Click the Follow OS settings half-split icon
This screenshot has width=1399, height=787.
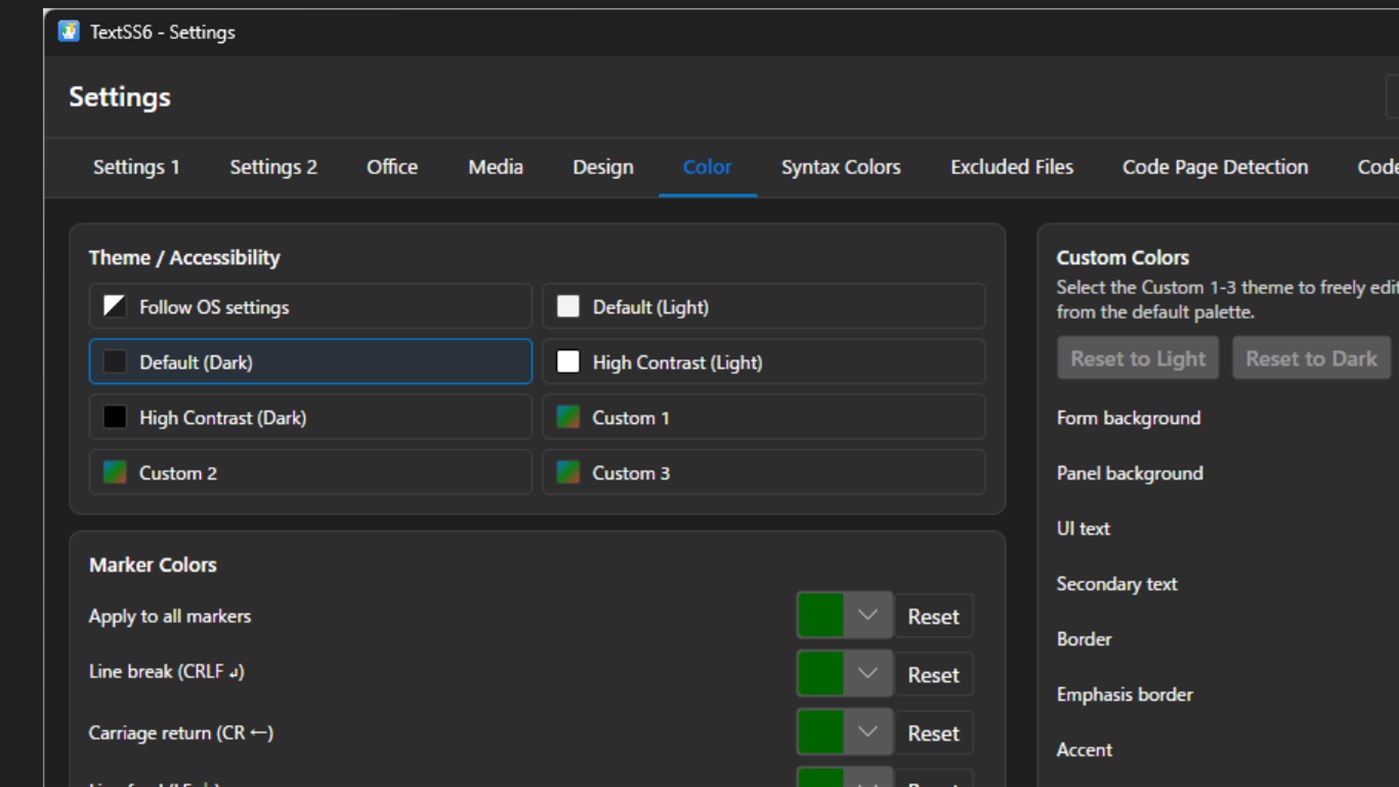click(115, 307)
